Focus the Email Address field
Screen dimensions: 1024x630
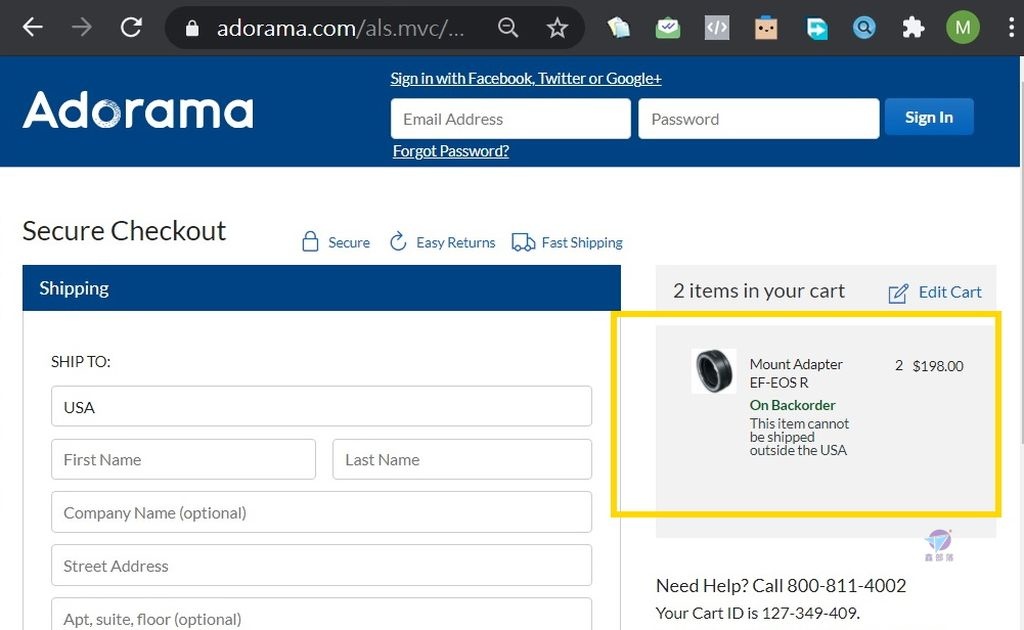(x=511, y=119)
